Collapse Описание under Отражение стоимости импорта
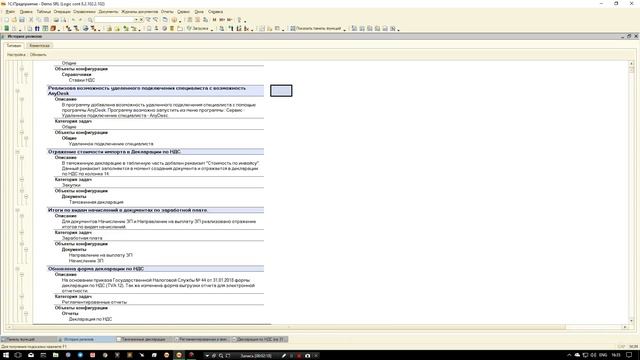Screen dimensions: 640x360 (22, 158)
